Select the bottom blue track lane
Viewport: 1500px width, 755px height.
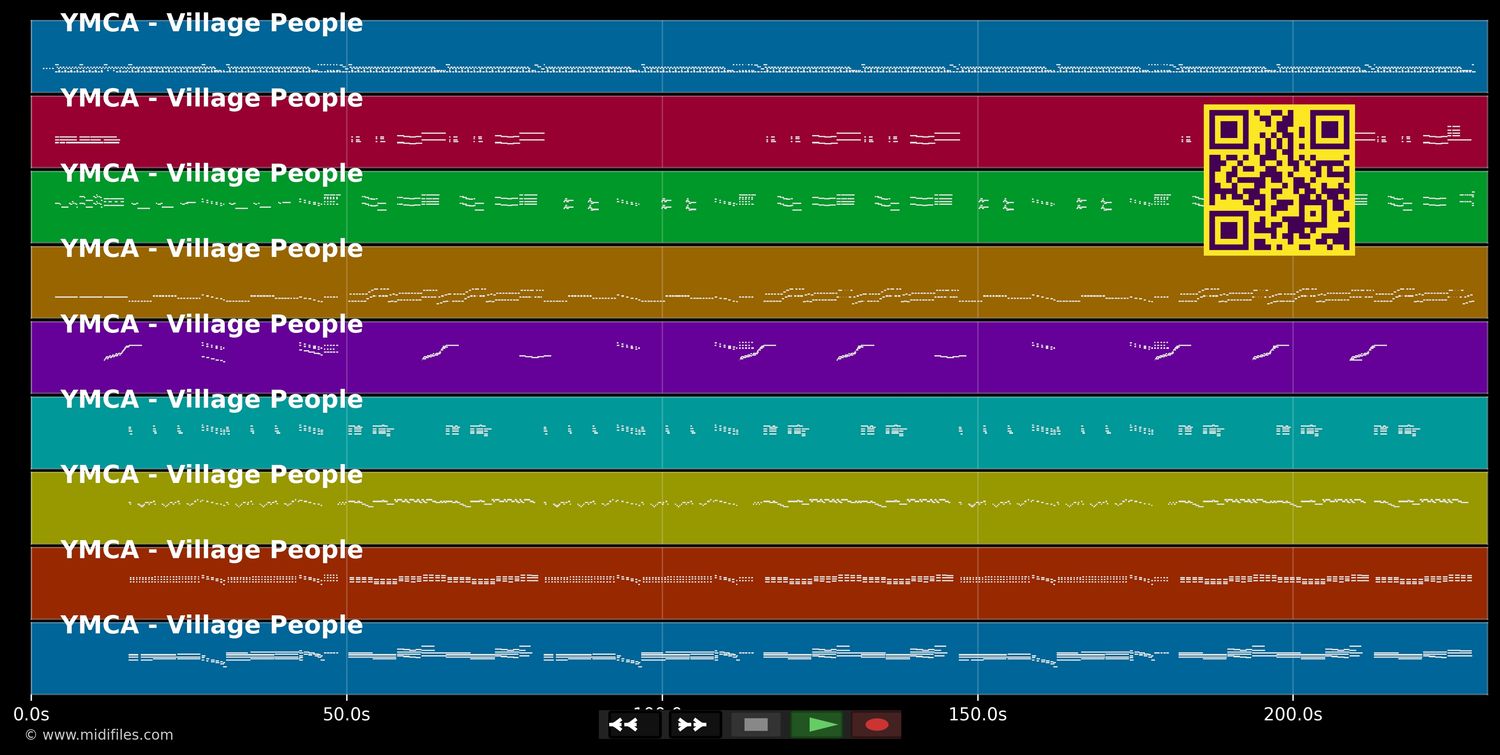759,658
